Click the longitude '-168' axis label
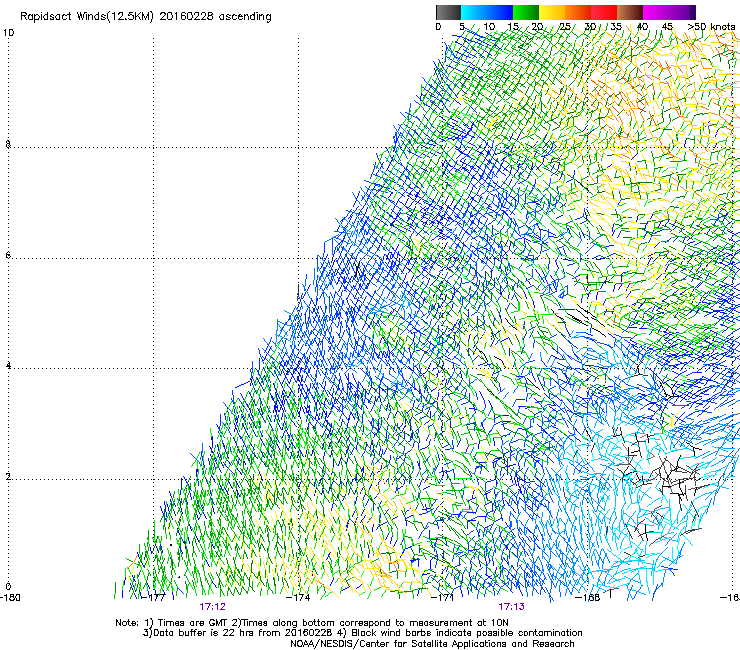The image size is (740, 650). (588, 597)
